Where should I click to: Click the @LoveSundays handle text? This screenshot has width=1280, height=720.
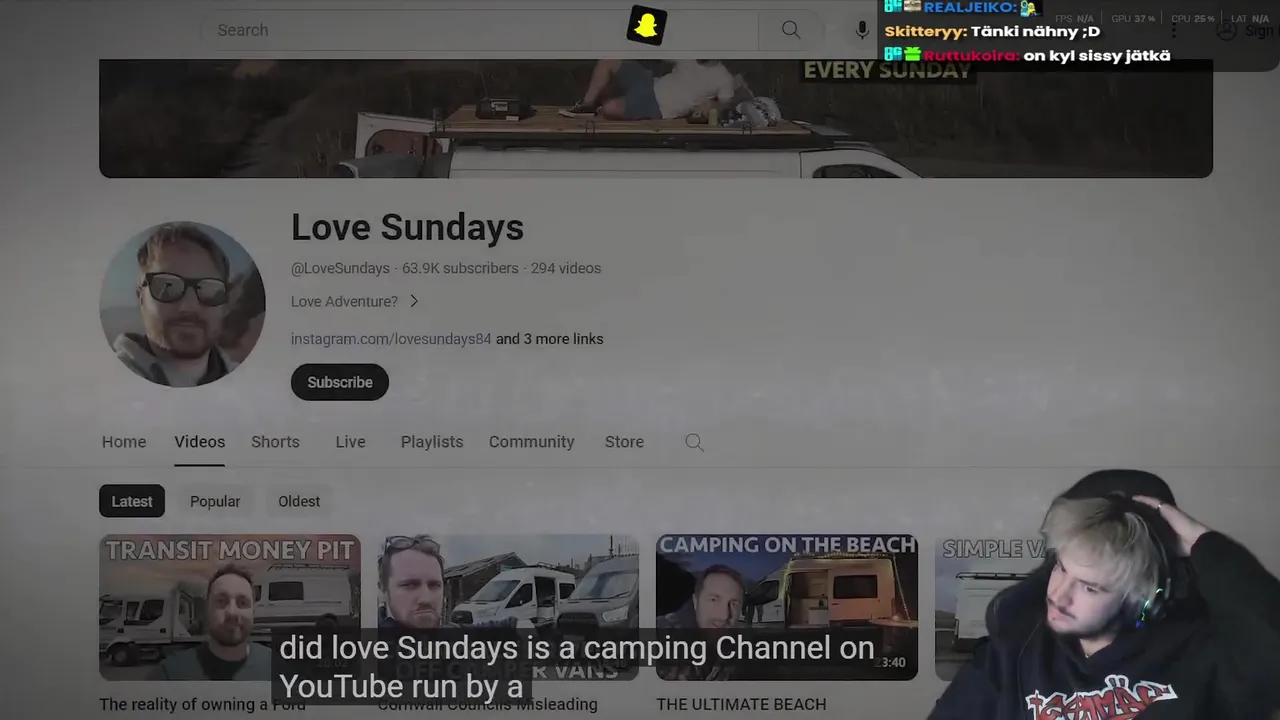(340, 268)
